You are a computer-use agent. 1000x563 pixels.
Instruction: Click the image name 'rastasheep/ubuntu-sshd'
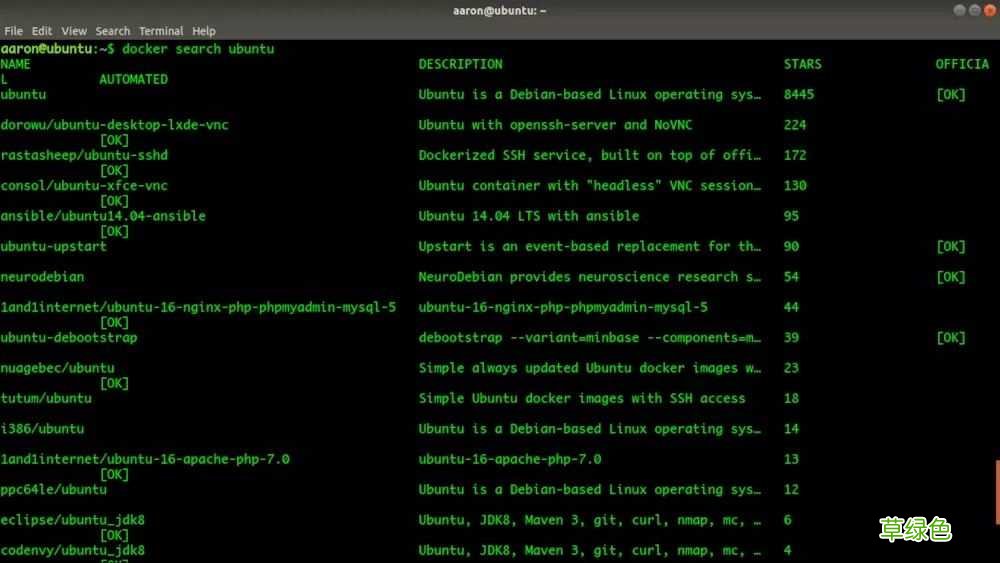coord(84,155)
